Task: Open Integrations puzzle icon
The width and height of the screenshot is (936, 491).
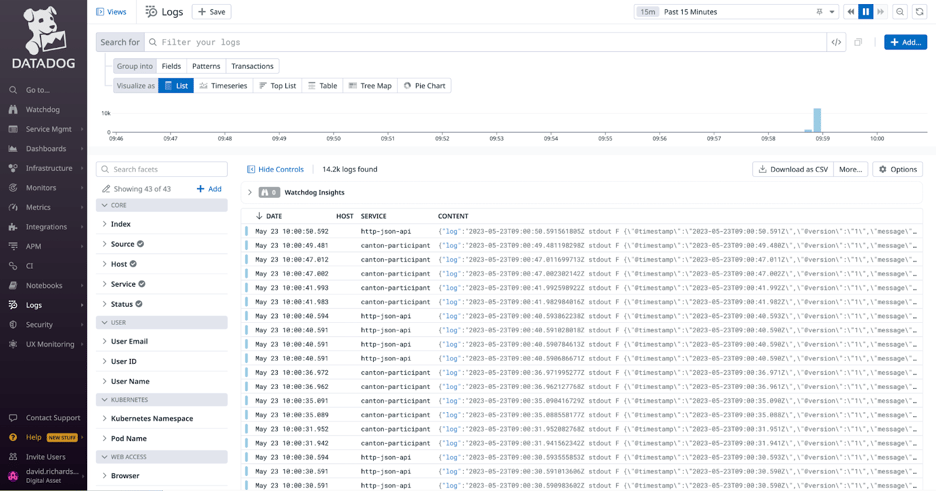Action: [x=13, y=227]
